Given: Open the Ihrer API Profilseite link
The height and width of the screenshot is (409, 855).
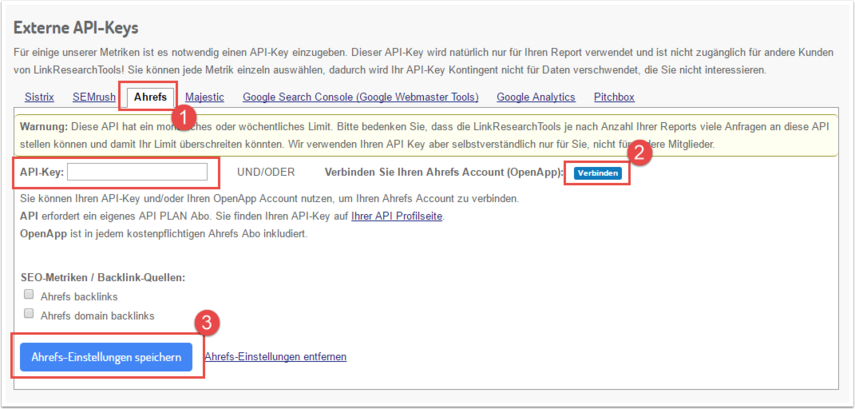Looking at the screenshot, I should coord(397,216).
